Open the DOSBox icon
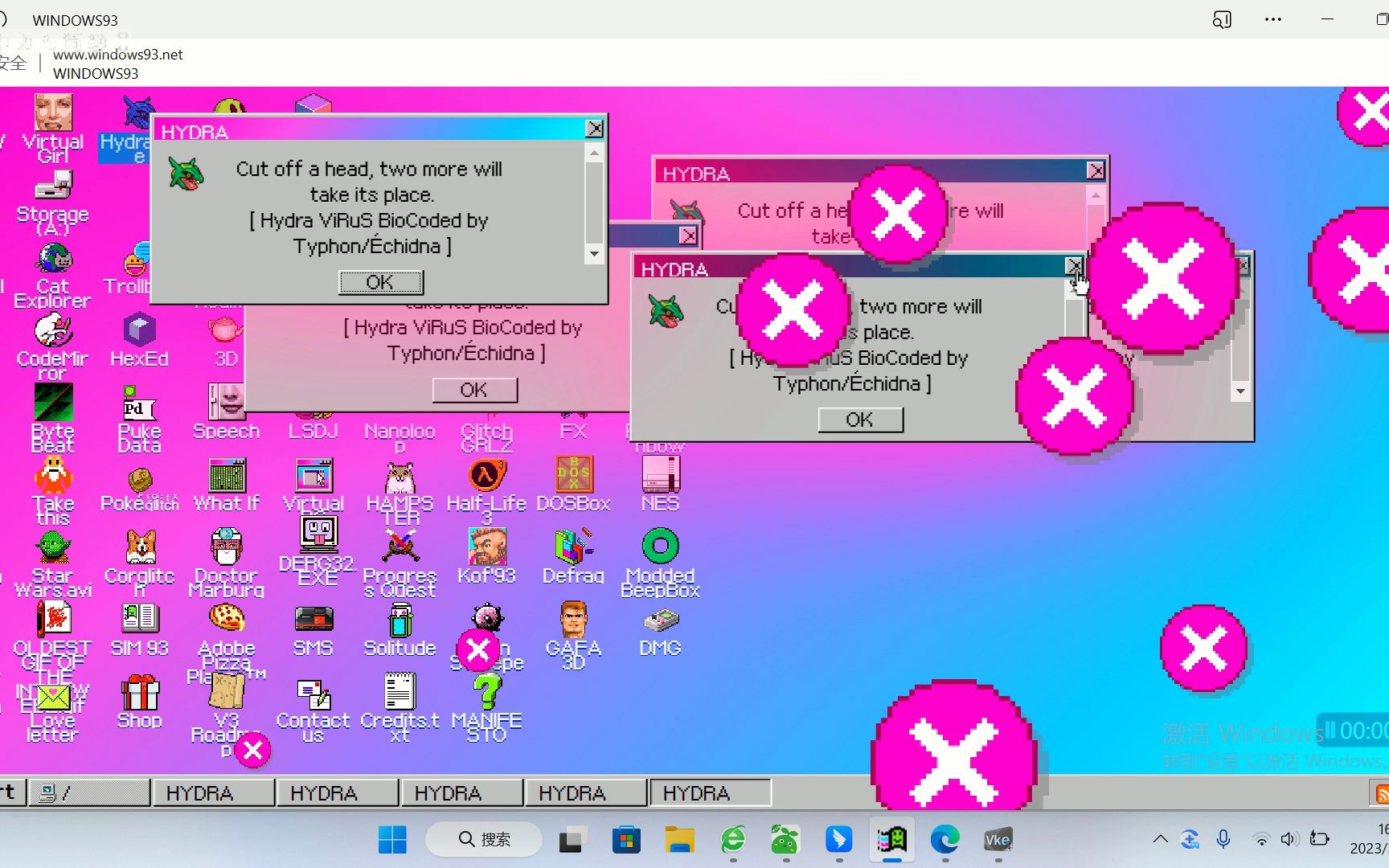The height and width of the screenshot is (868, 1389). (x=574, y=485)
